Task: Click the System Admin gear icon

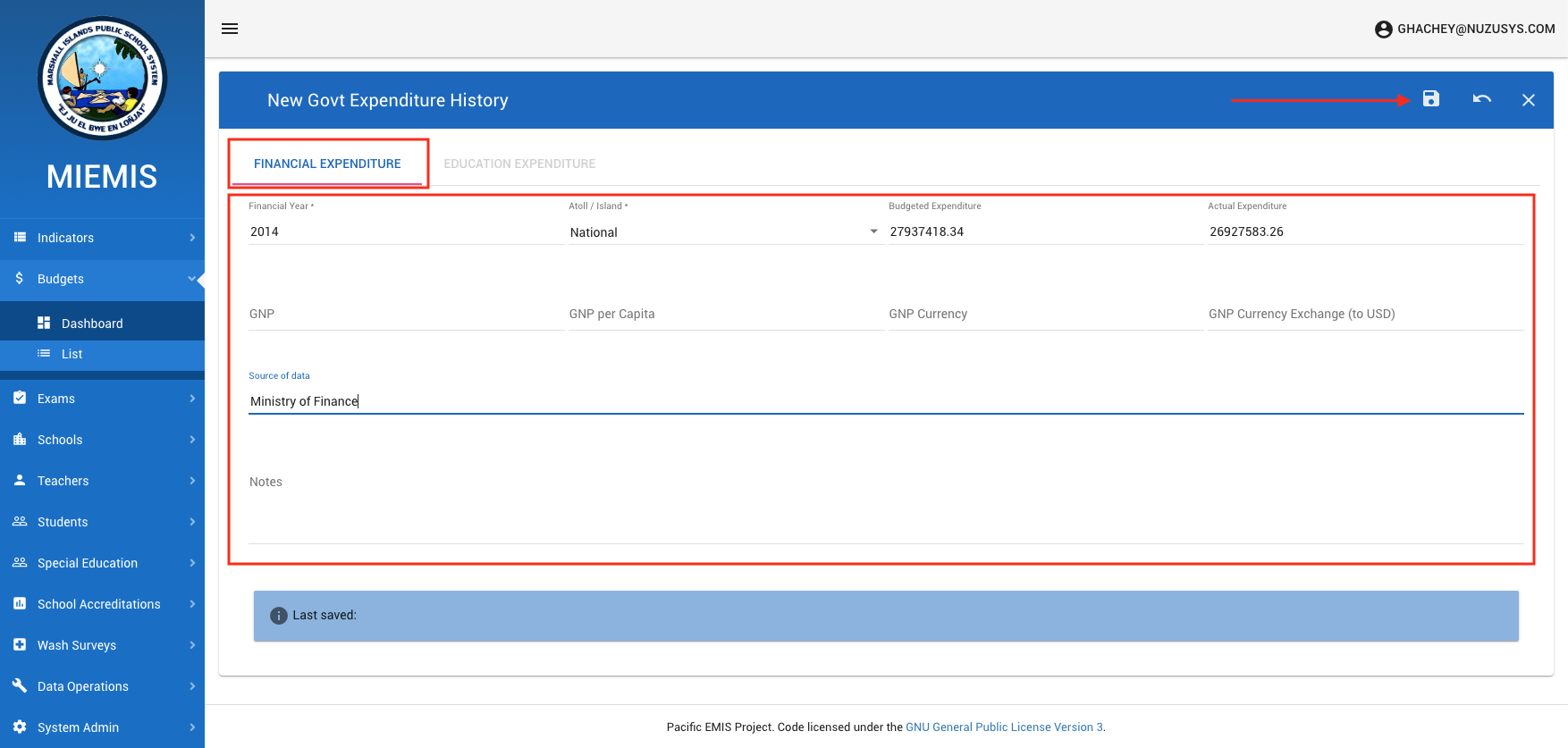Action: coord(20,727)
